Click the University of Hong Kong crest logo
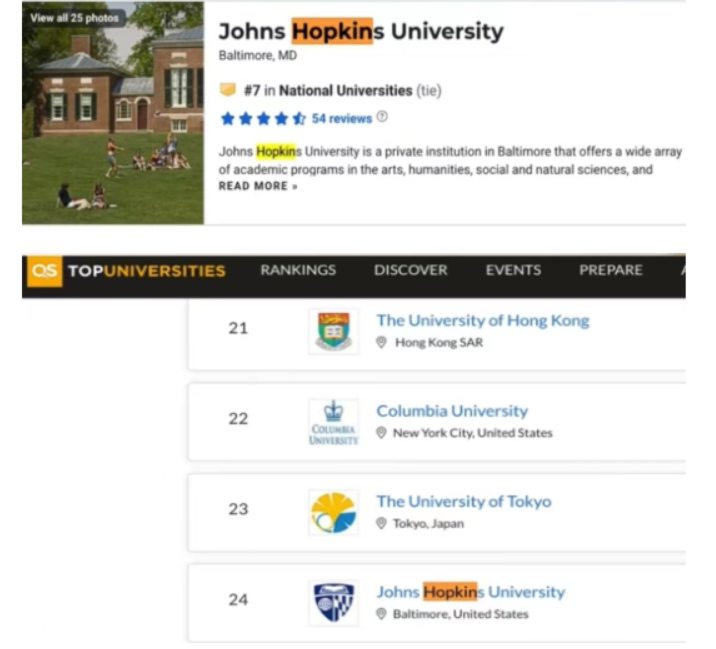 coord(333,331)
